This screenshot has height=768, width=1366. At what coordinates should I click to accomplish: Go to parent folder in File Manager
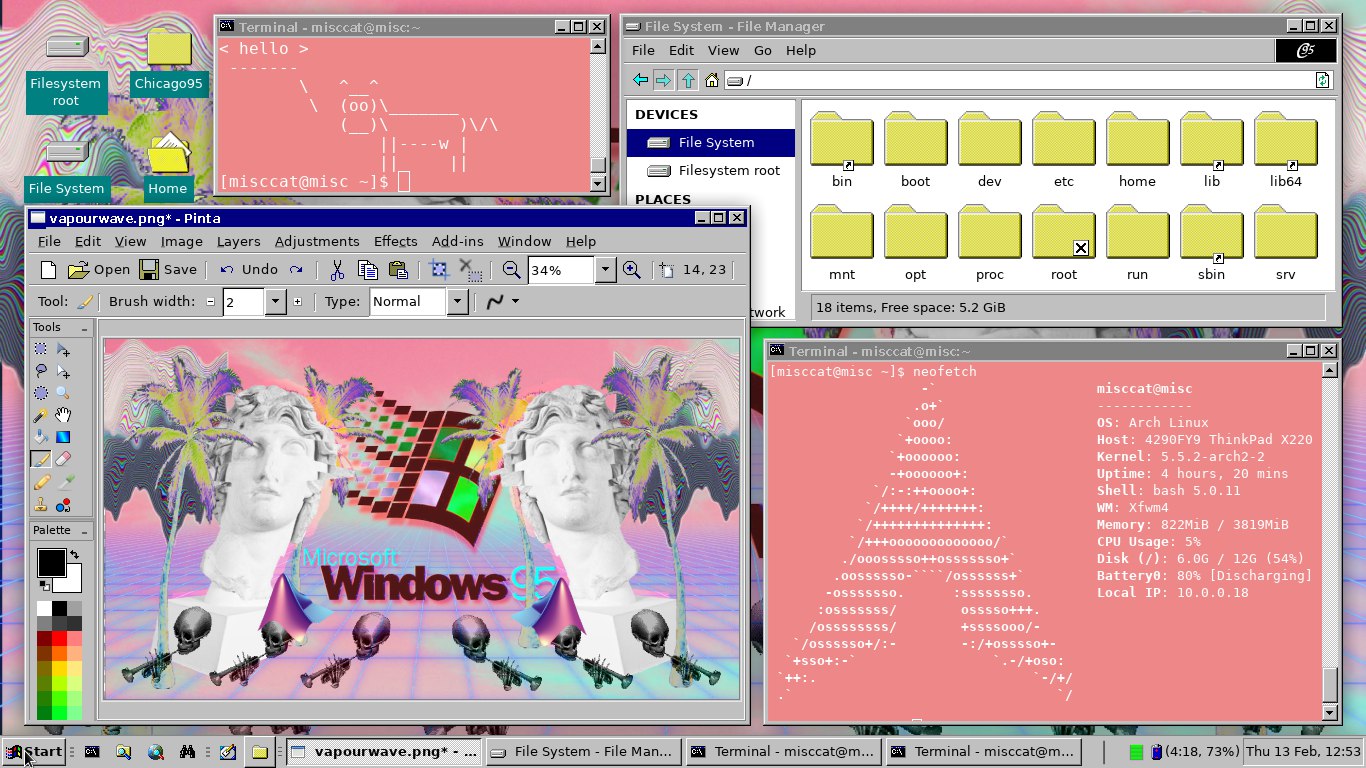[688, 80]
